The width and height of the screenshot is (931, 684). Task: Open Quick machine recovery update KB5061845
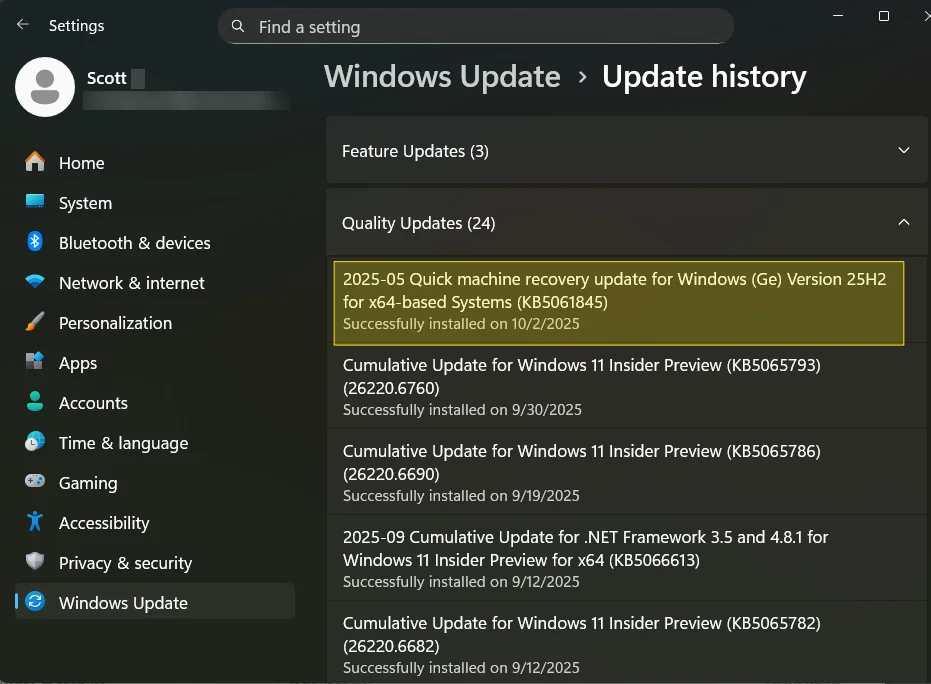(x=619, y=303)
